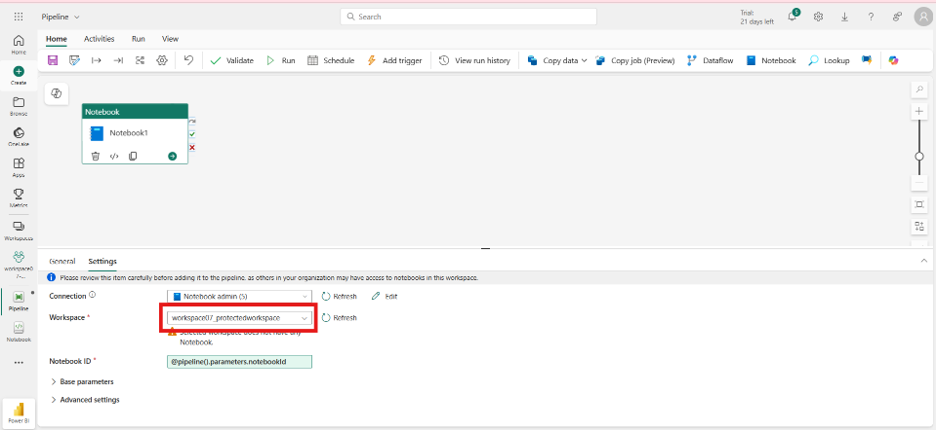Screen dimensions: 936x430
Task: Zoom in on the canvas
Action: [919, 112]
